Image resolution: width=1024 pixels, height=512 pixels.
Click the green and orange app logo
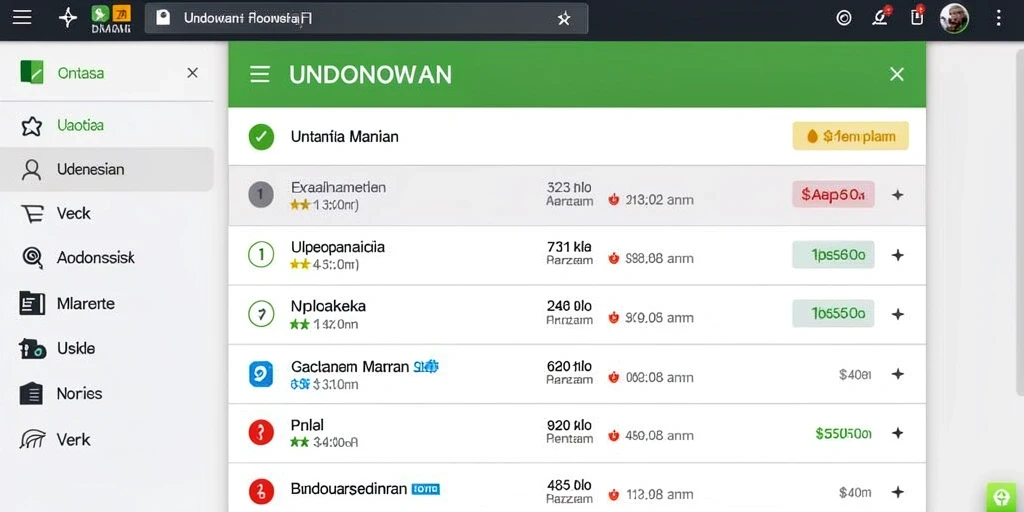click(111, 18)
